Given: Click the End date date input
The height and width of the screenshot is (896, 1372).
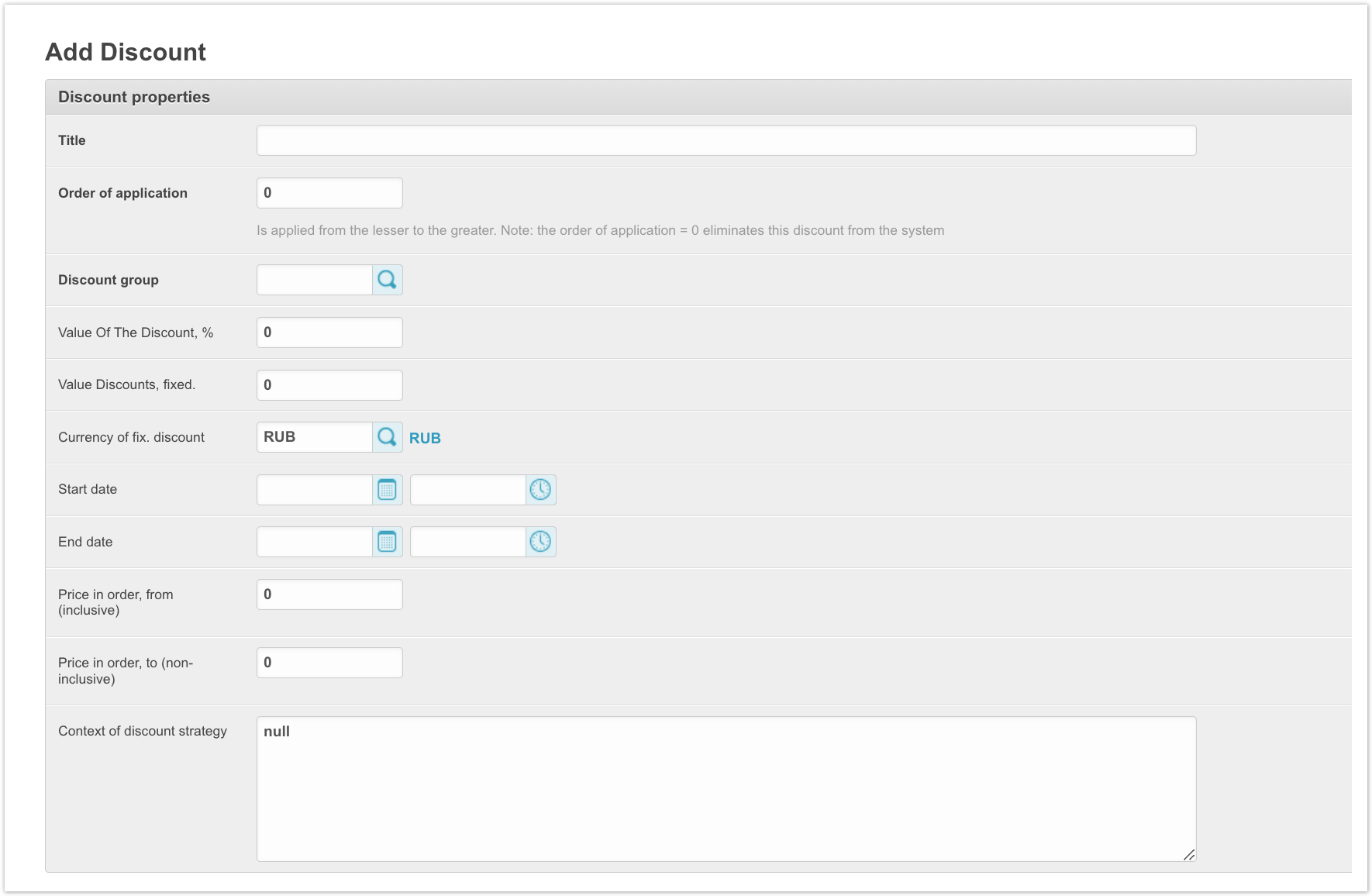Looking at the screenshot, I should point(315,542).
